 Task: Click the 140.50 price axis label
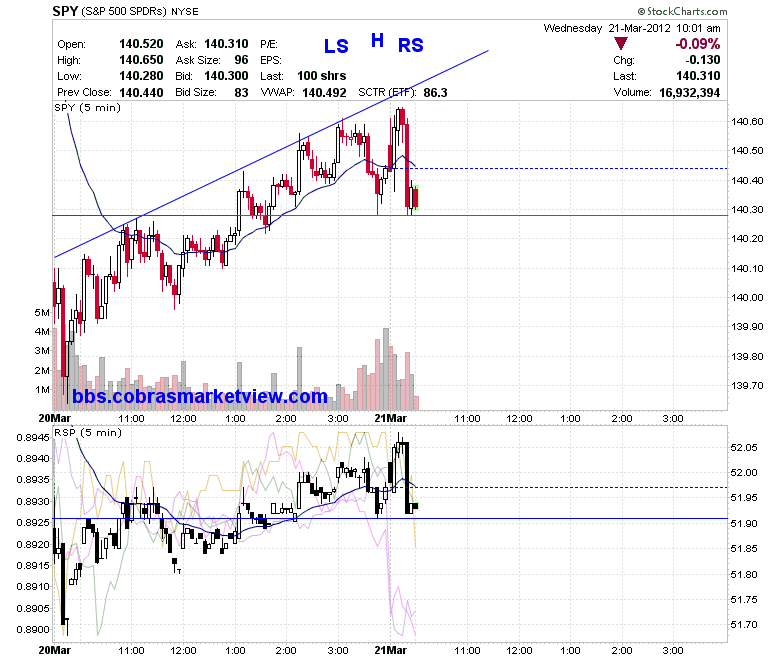tap(747, 151)
